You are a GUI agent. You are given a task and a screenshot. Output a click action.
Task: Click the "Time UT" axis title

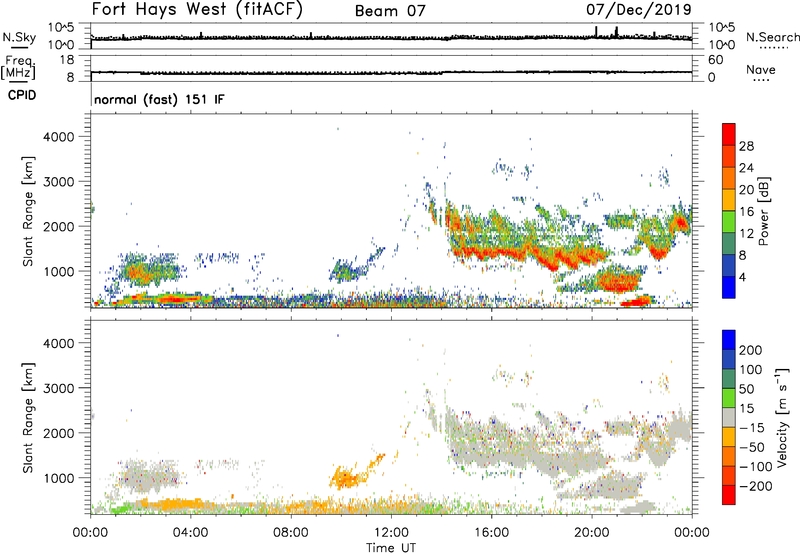[391, 548]
